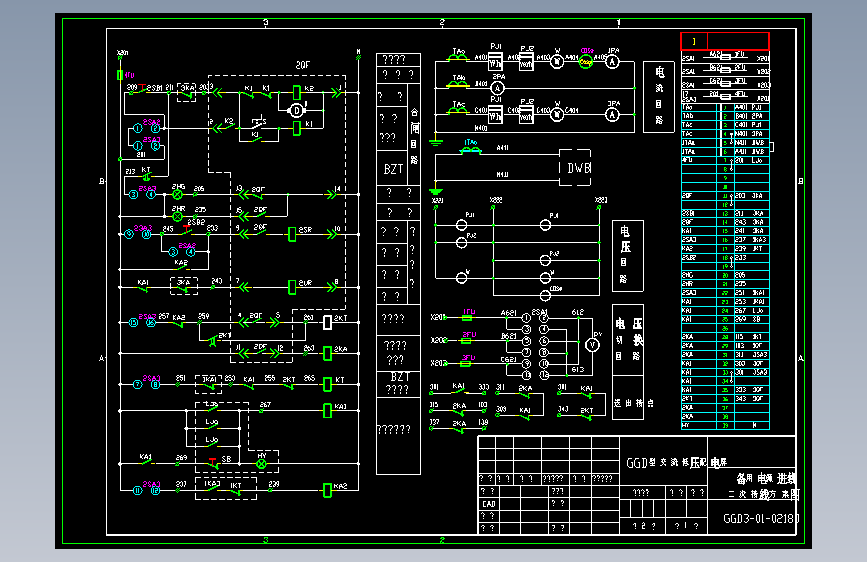867x562 pixels.
Task: Select the 2SR coil symbol
Action: (292, 235)
